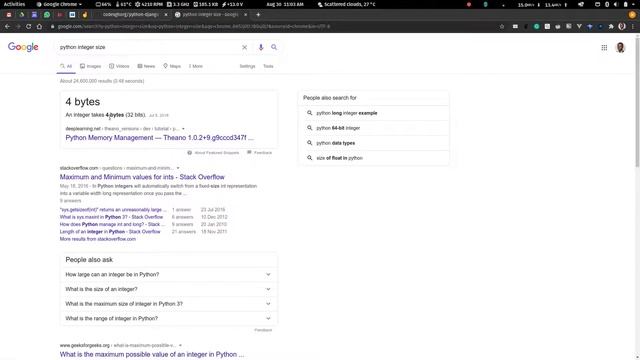Viewport: 640px width, 360px height.
Task: Close the codingforg python-django tab
Action: 166,15
